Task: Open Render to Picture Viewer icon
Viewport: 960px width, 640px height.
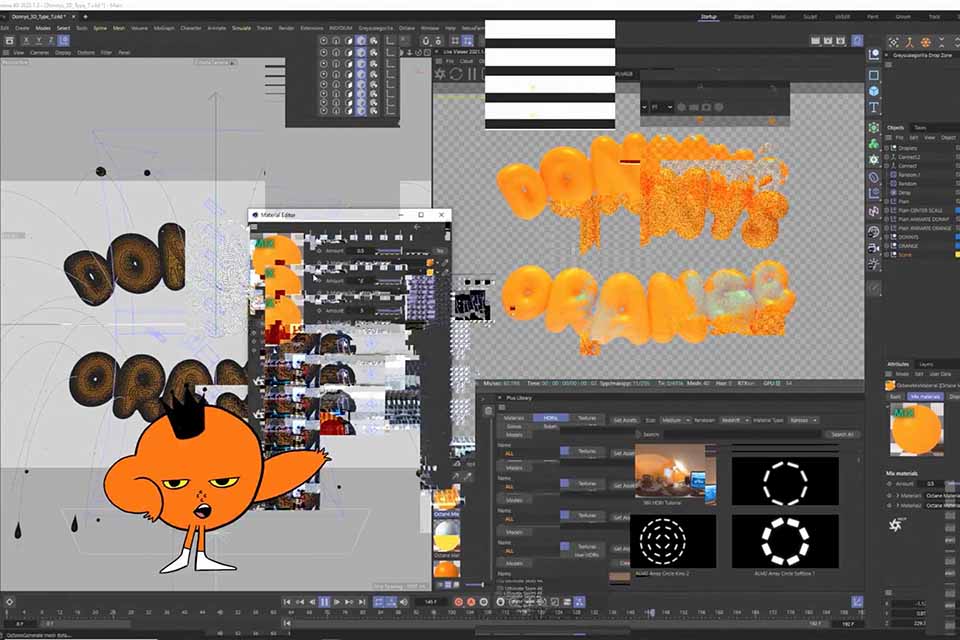Action: 828,41
